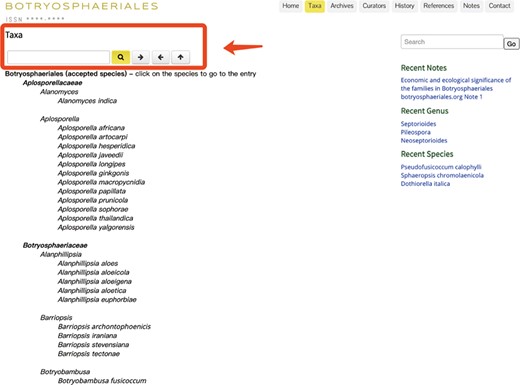The width and height of the screenshot is (520, 385).
Task: Open species Alanphillipsia aloes
Action: [x=88, y=263]
